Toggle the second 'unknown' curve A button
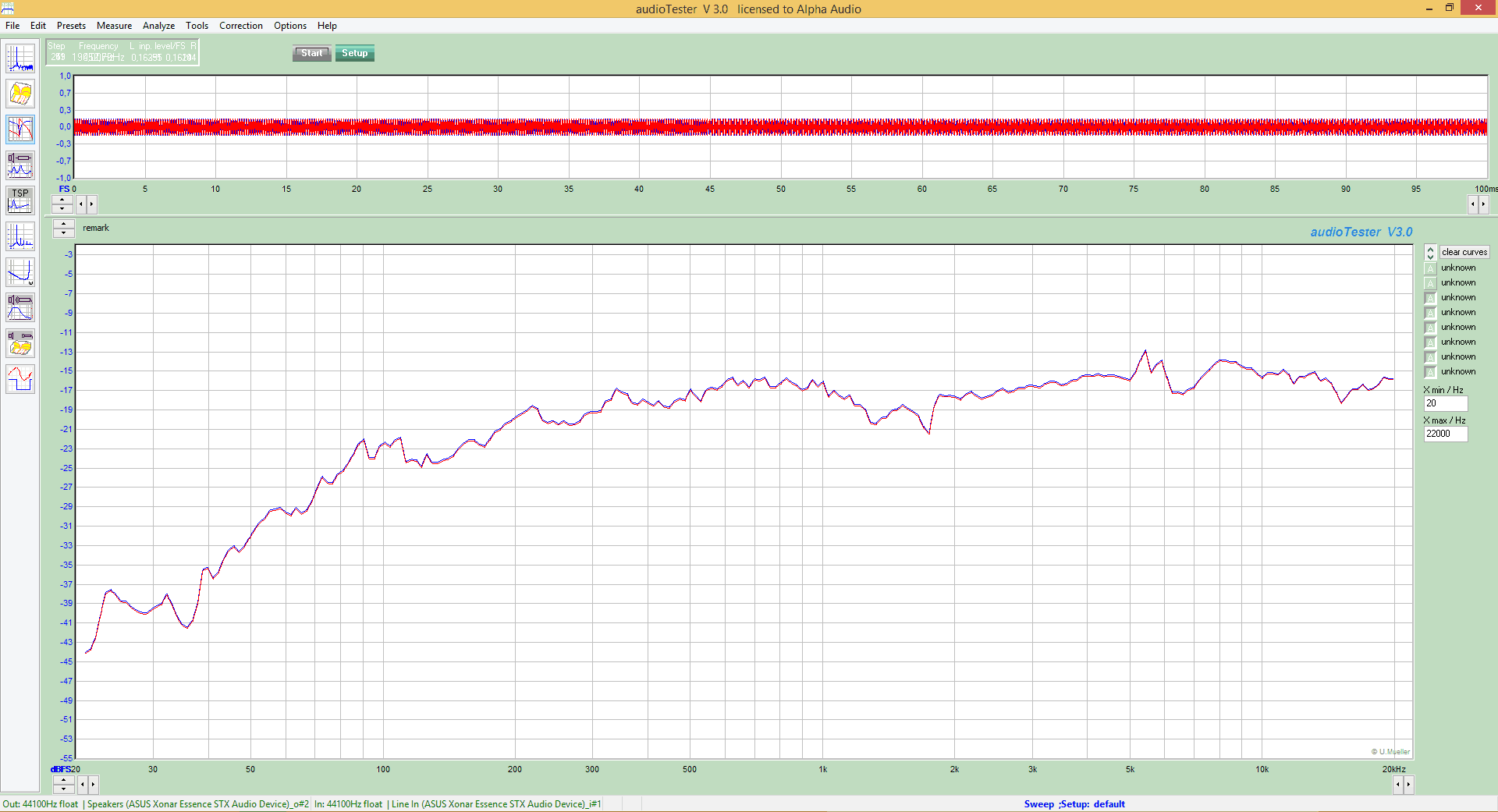Screen dimensions: 1498x812 1430,283
